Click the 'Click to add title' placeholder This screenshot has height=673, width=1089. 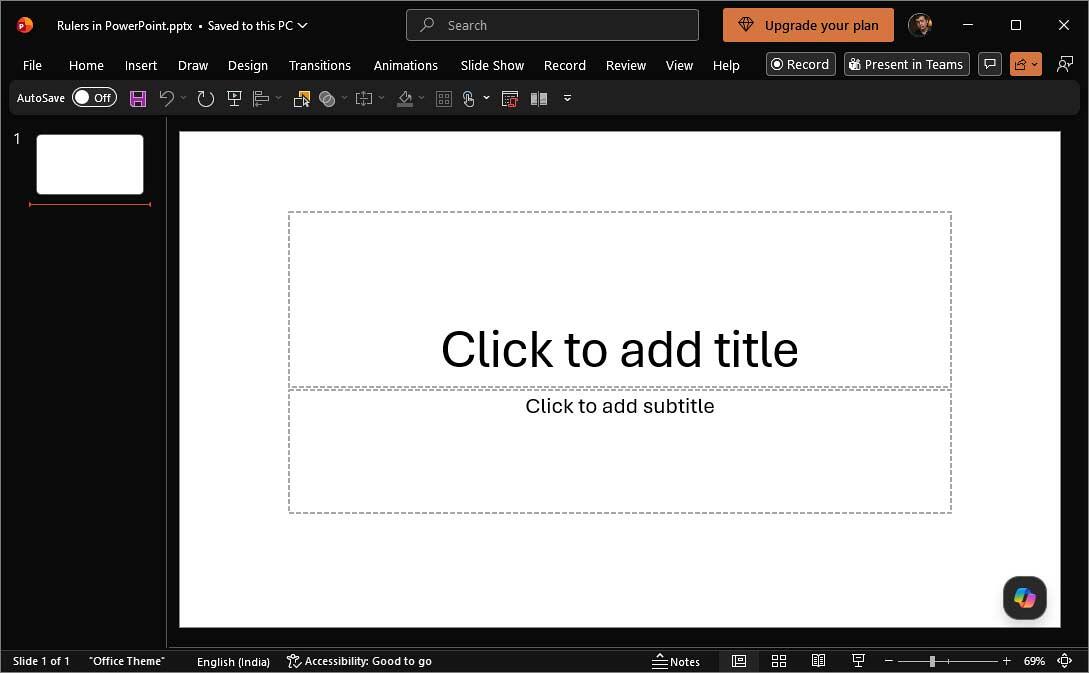pyautogui.click(x=620, y=299)
